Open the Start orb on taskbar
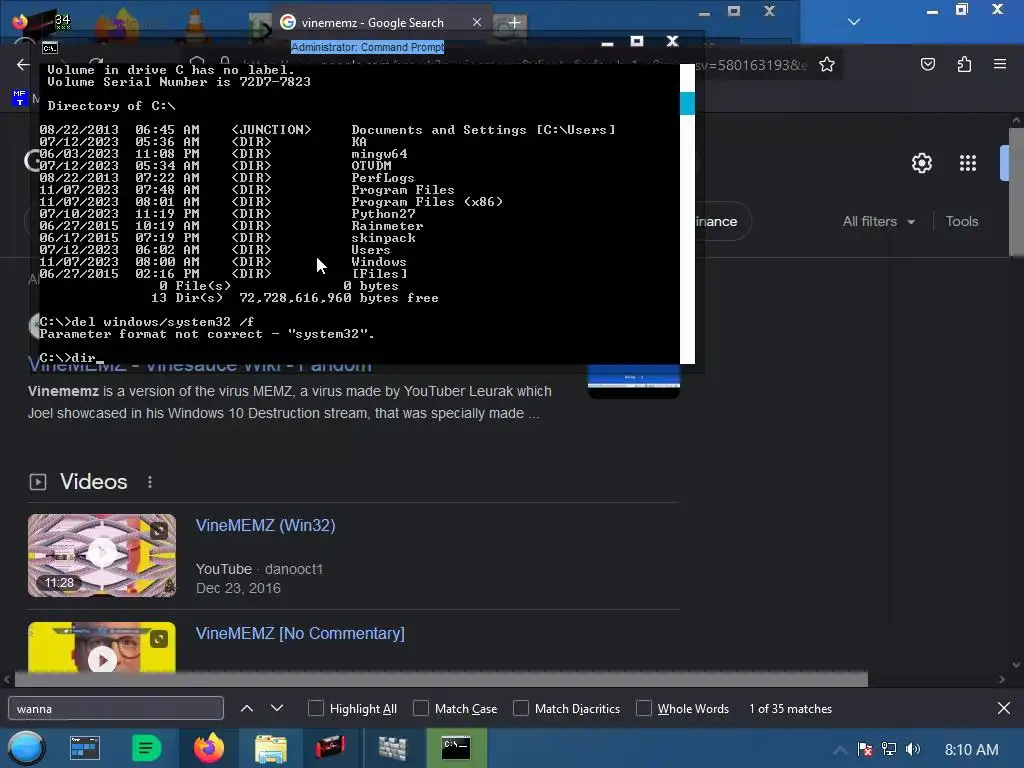This screenshot has height=768, width=1024. 26,748
